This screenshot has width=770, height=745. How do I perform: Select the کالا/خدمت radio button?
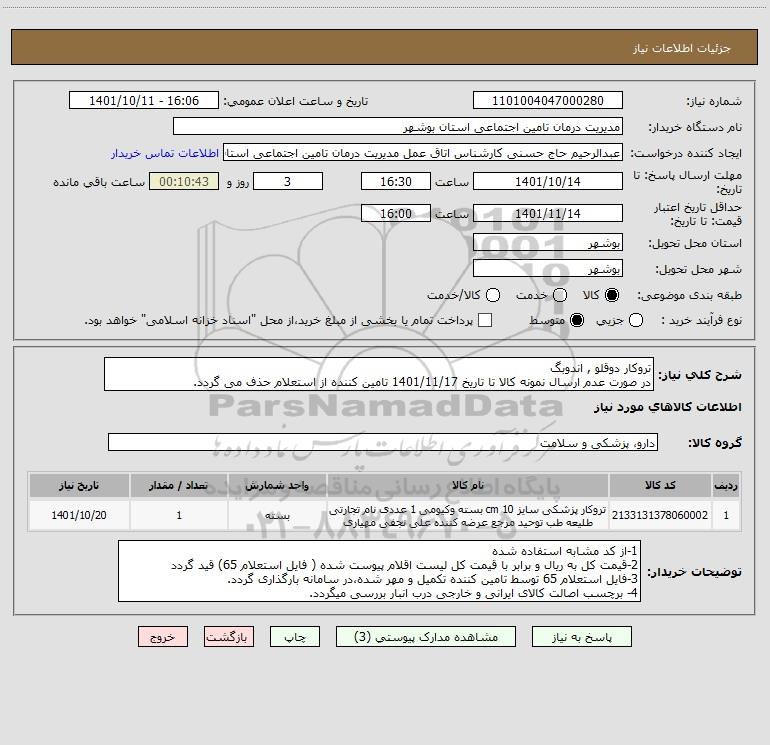tap(493, 295)
